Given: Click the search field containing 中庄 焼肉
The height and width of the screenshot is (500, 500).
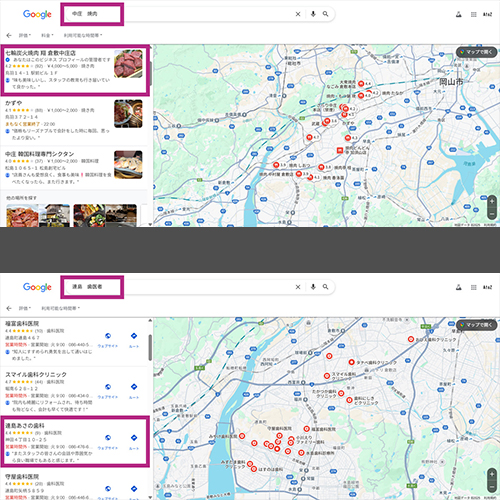Looking at the screenshot, I should tap(200, 14).
